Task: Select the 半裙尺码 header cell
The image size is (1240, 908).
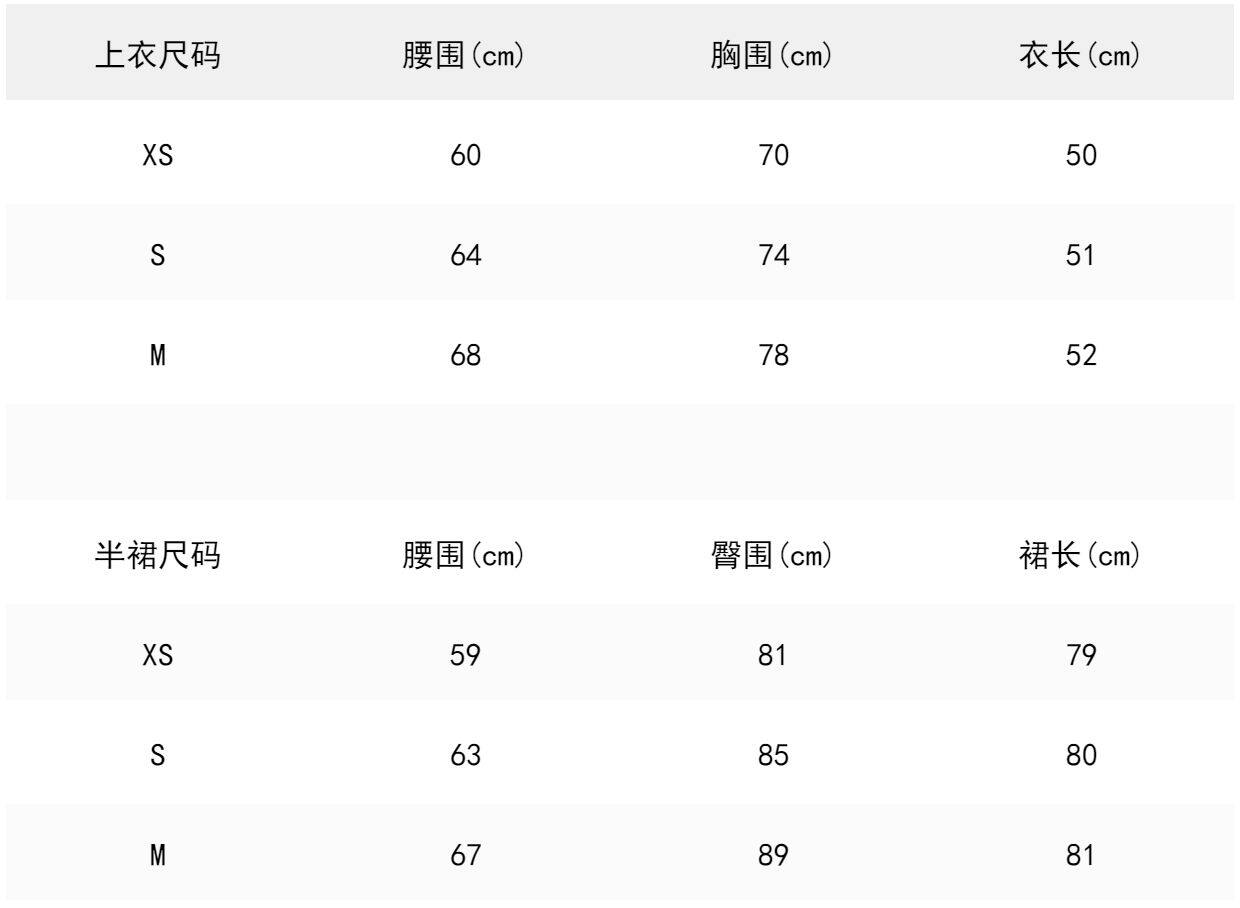Action: (158, 557)
